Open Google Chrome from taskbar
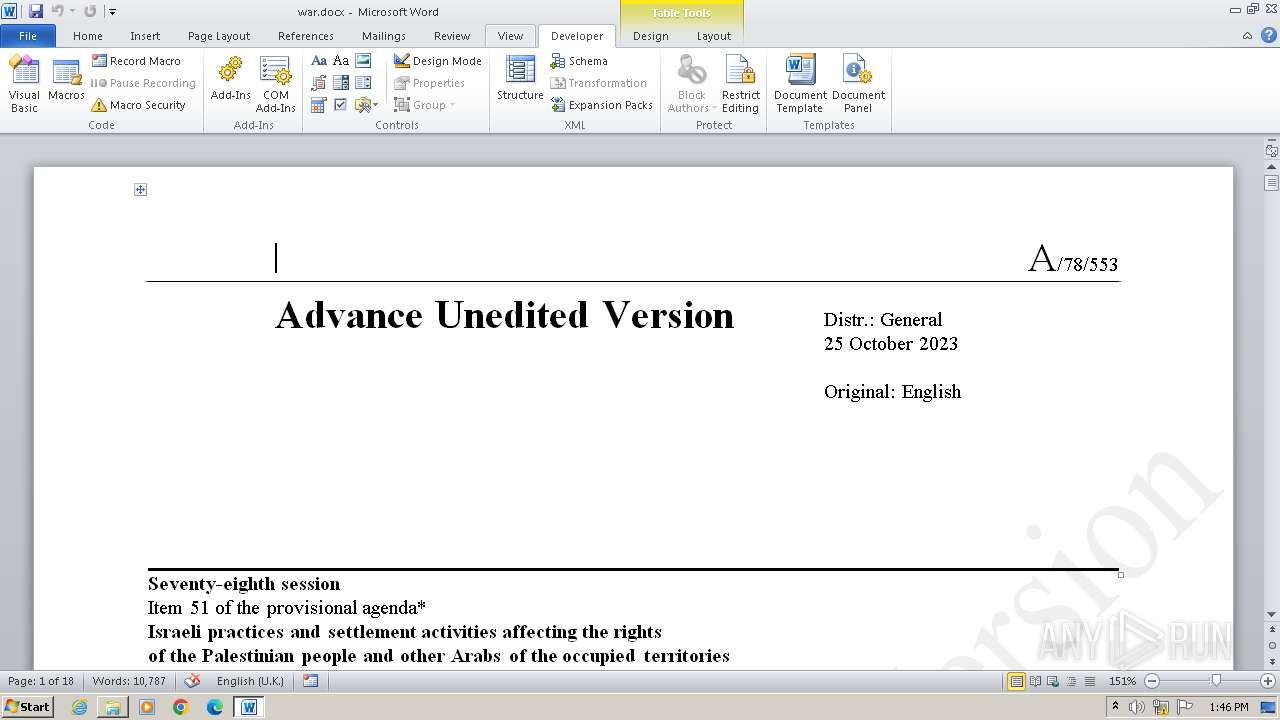The width and height of the screenshot is (1280, 720). pyautogui.click(x=181, y=707)
